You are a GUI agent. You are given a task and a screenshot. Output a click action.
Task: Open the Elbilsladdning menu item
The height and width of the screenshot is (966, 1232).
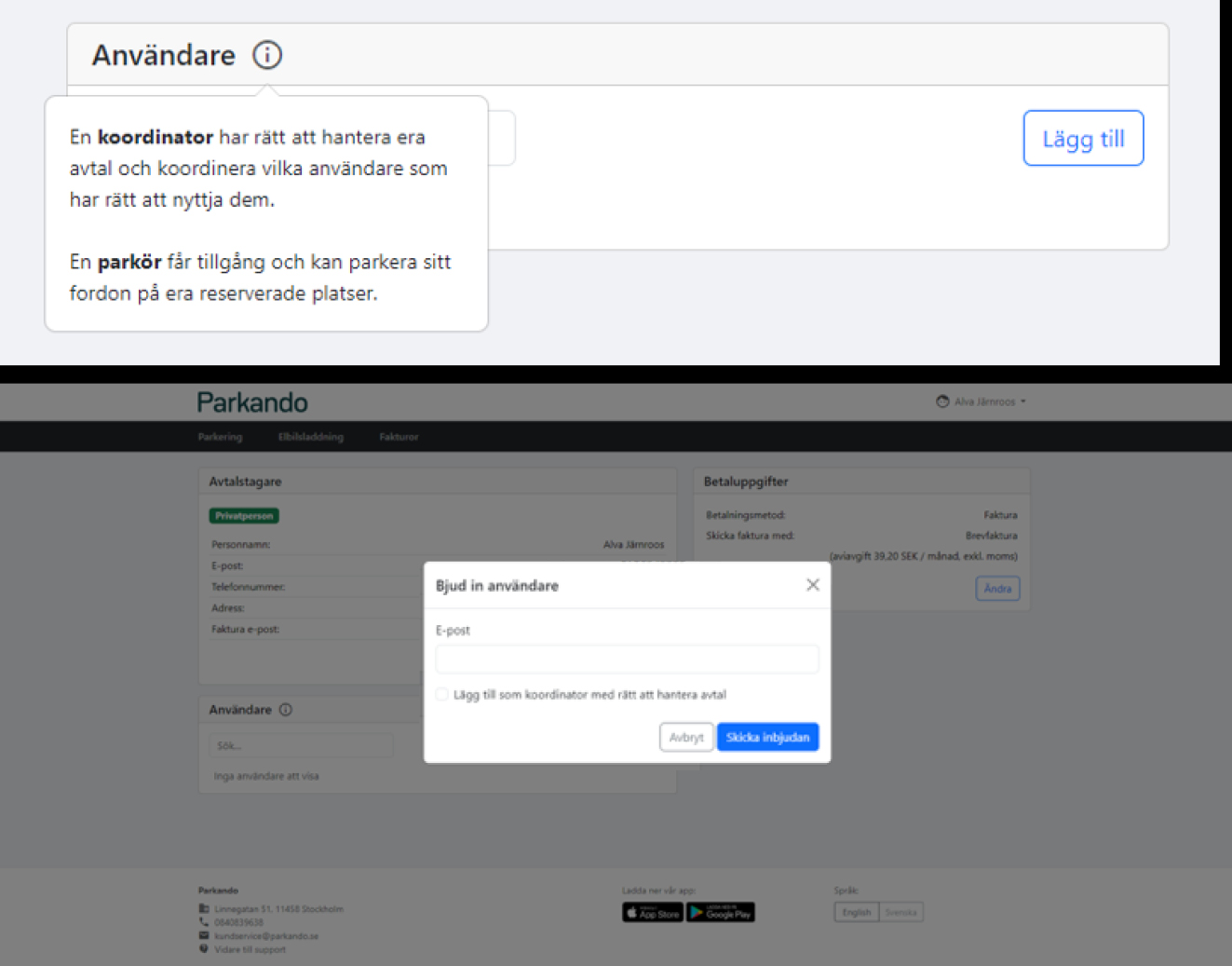[311, 437]
